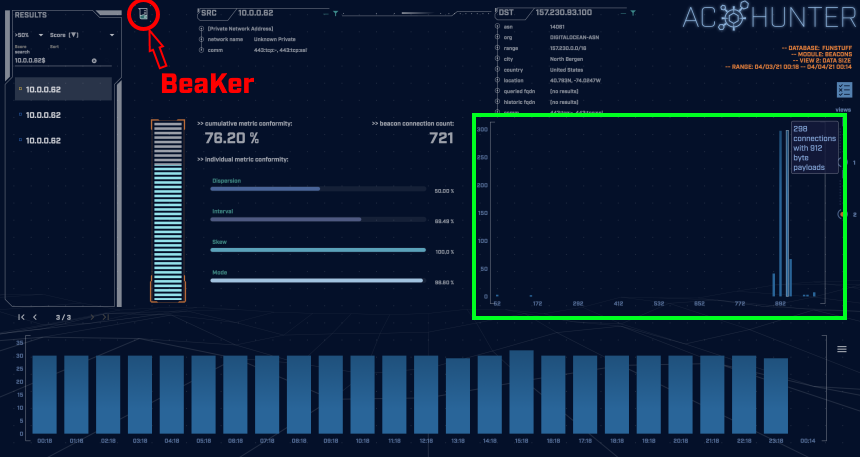
Task: Click the 3 / 3 page indicator
Action: [64, 317]
